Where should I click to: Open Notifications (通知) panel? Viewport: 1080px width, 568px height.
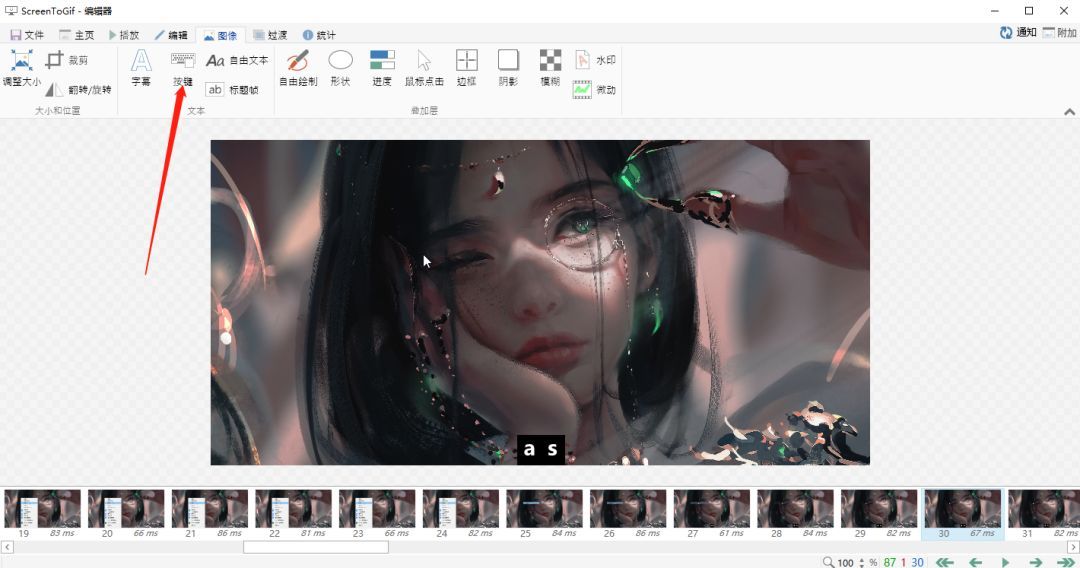click(x=1019, y=32)
